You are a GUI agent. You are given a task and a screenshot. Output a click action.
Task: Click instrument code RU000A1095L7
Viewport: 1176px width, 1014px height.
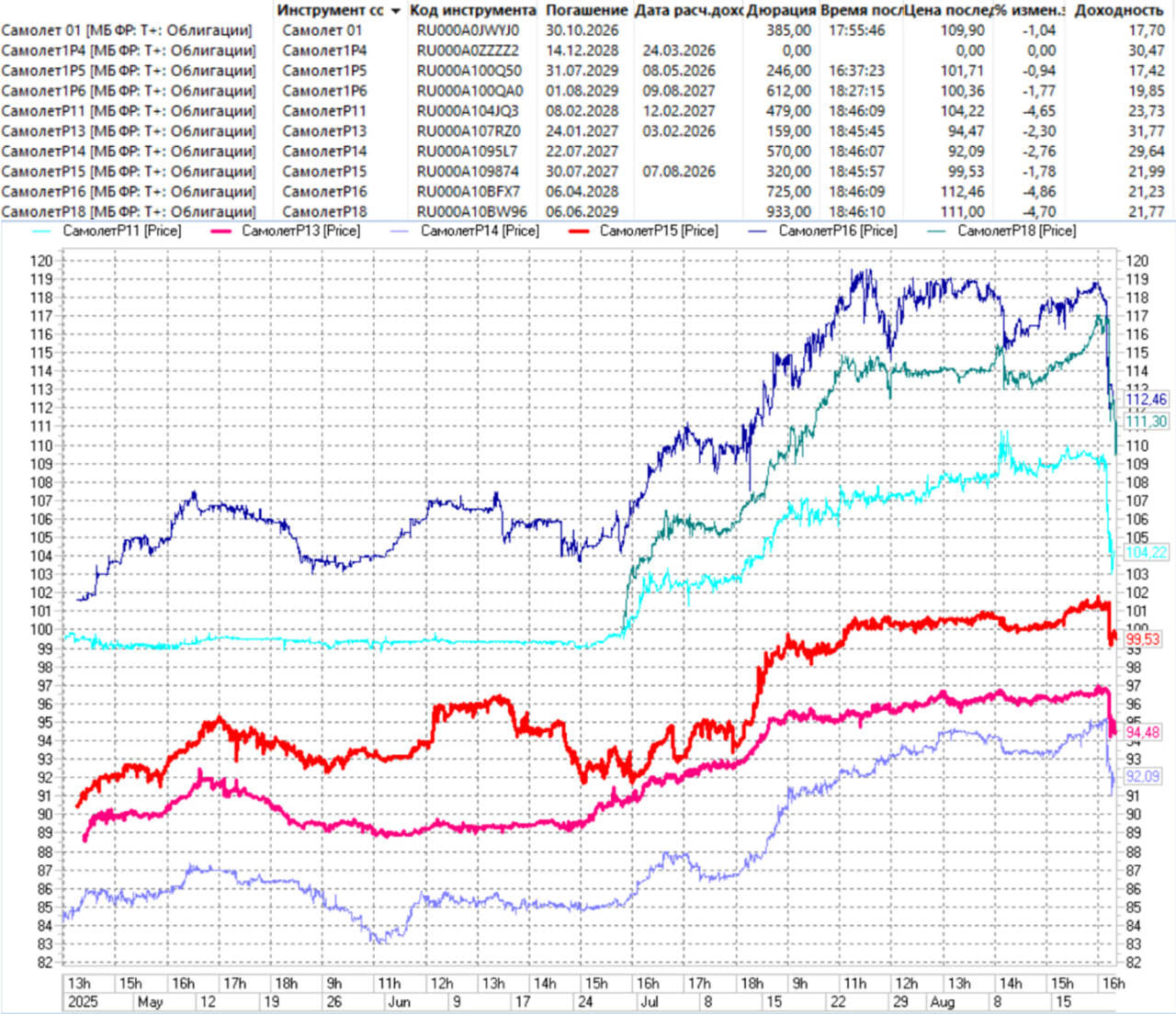pyautogui.click(x=467, y=152)
